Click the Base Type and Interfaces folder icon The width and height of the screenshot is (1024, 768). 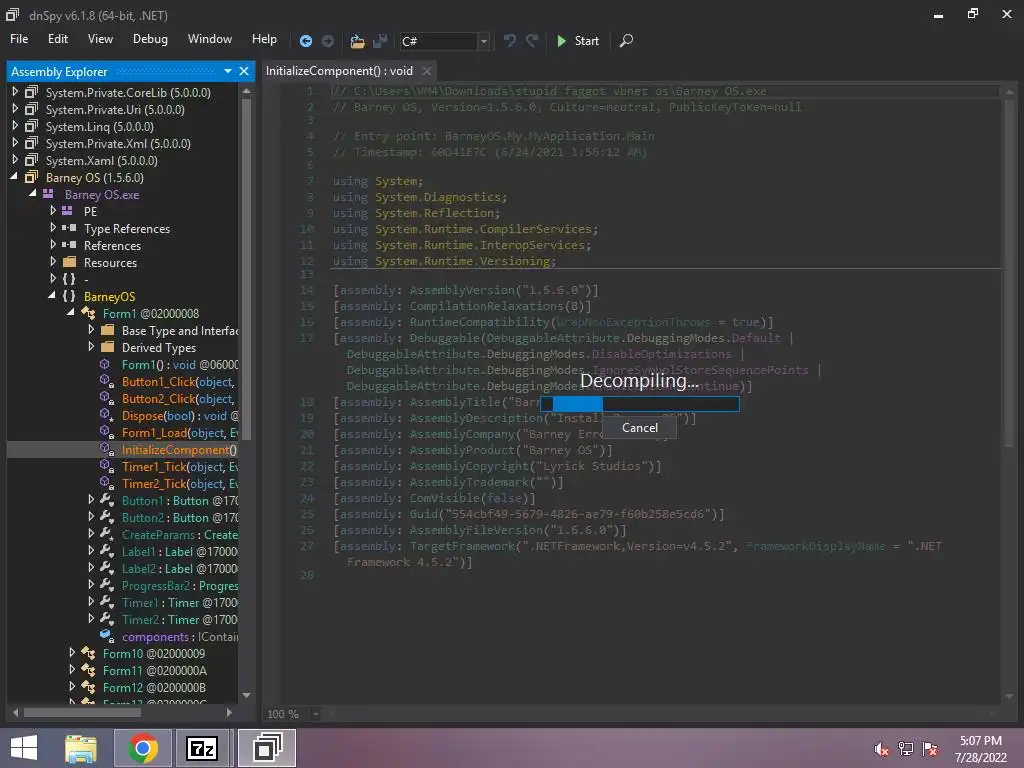pyautogui.click(x=108, y=330)
